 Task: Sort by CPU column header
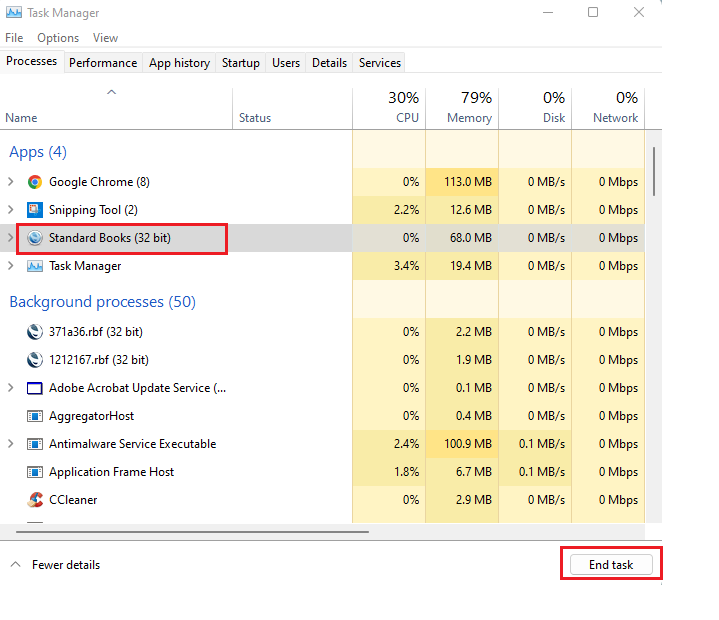click(x=389, y=108)
